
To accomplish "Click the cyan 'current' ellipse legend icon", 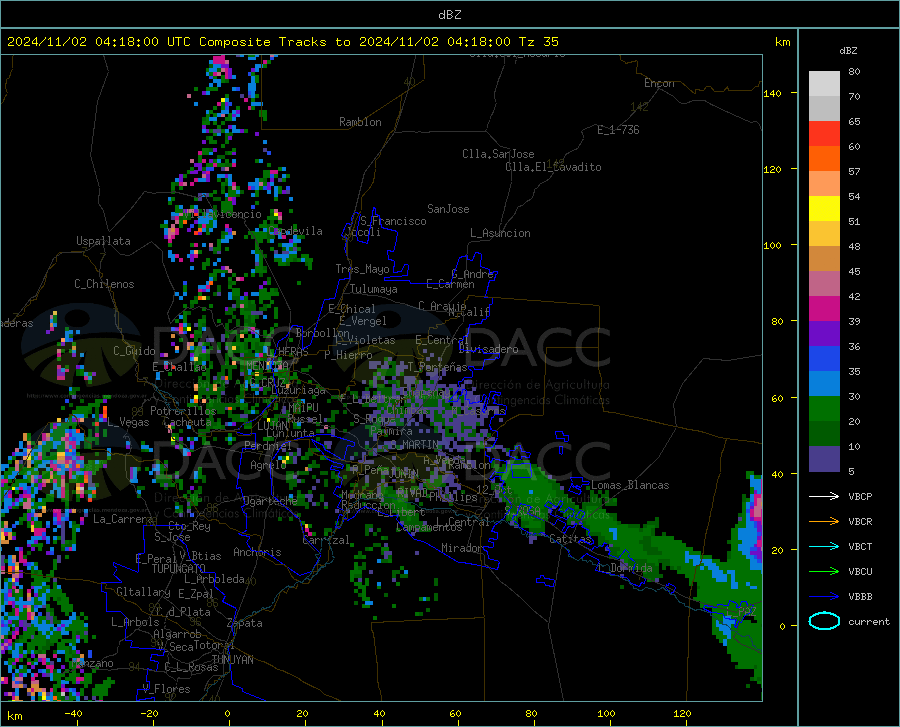I will point(824,621).
